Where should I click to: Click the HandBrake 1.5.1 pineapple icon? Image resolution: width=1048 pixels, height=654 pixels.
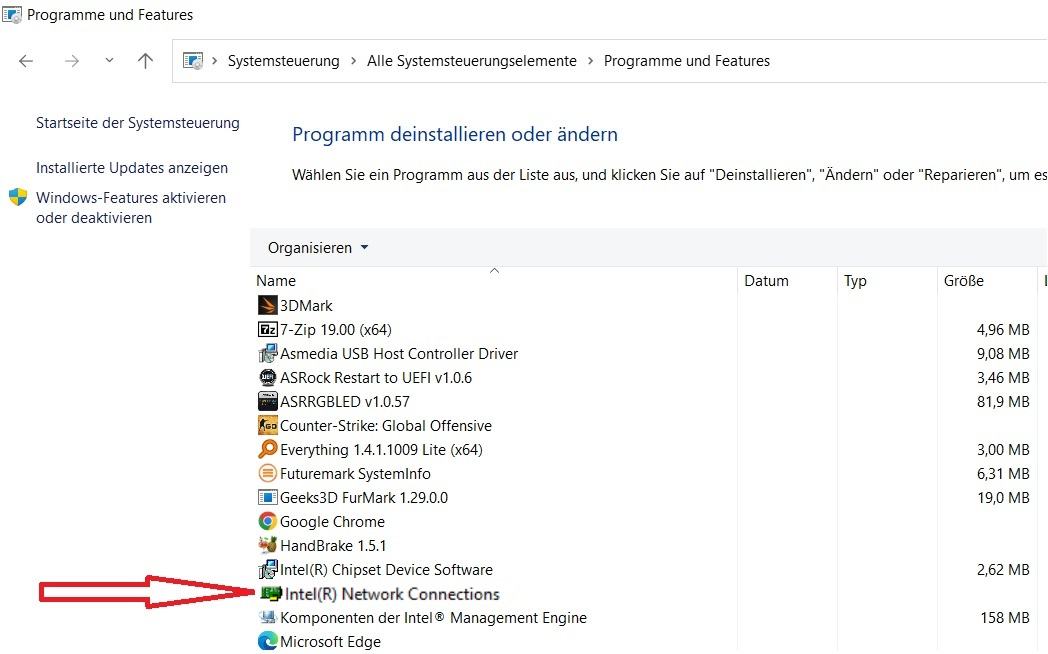[x=267, y=546]
